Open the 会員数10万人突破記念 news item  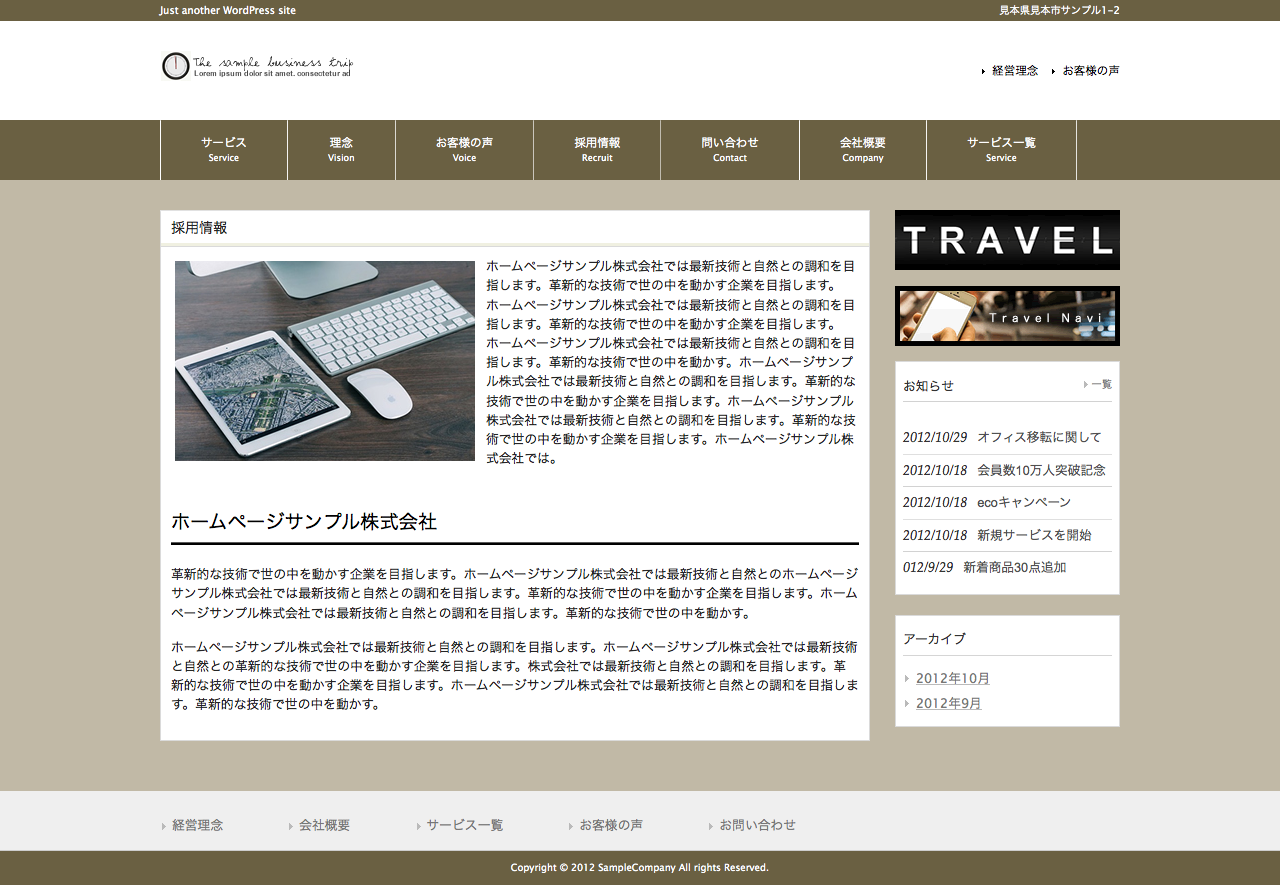1041,470
